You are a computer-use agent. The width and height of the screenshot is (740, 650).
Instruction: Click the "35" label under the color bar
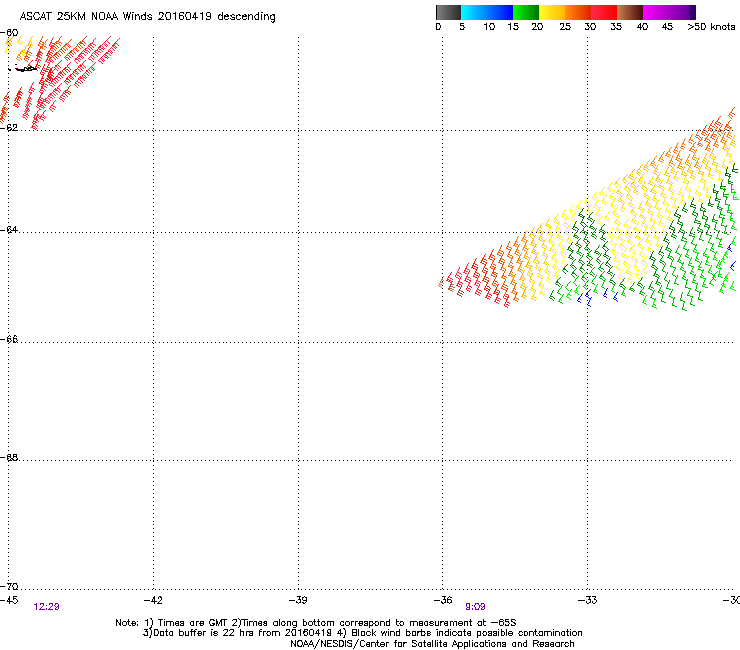point(616,27)
